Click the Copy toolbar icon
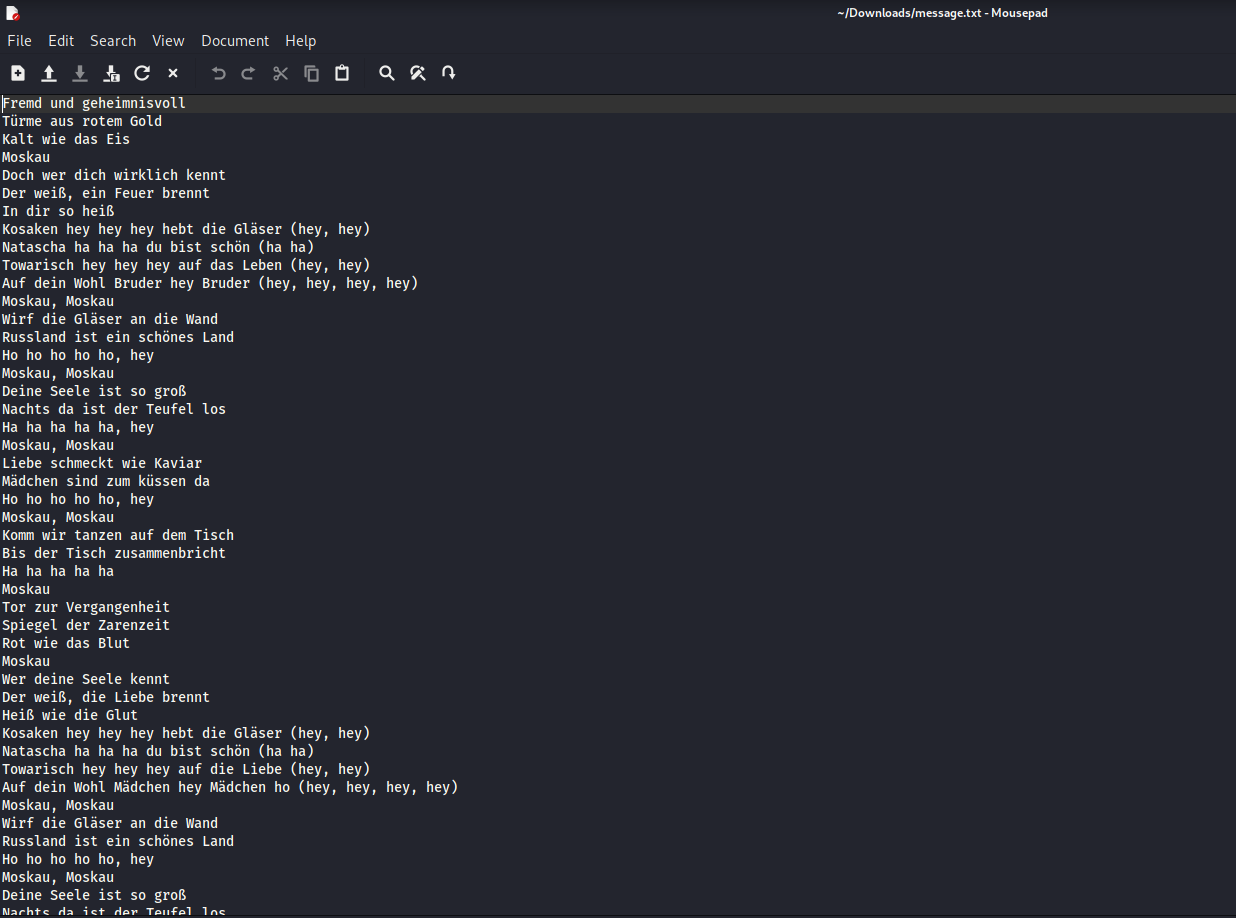The width and height of the screenshot is (1236, 918). click(x=311, y=73)
